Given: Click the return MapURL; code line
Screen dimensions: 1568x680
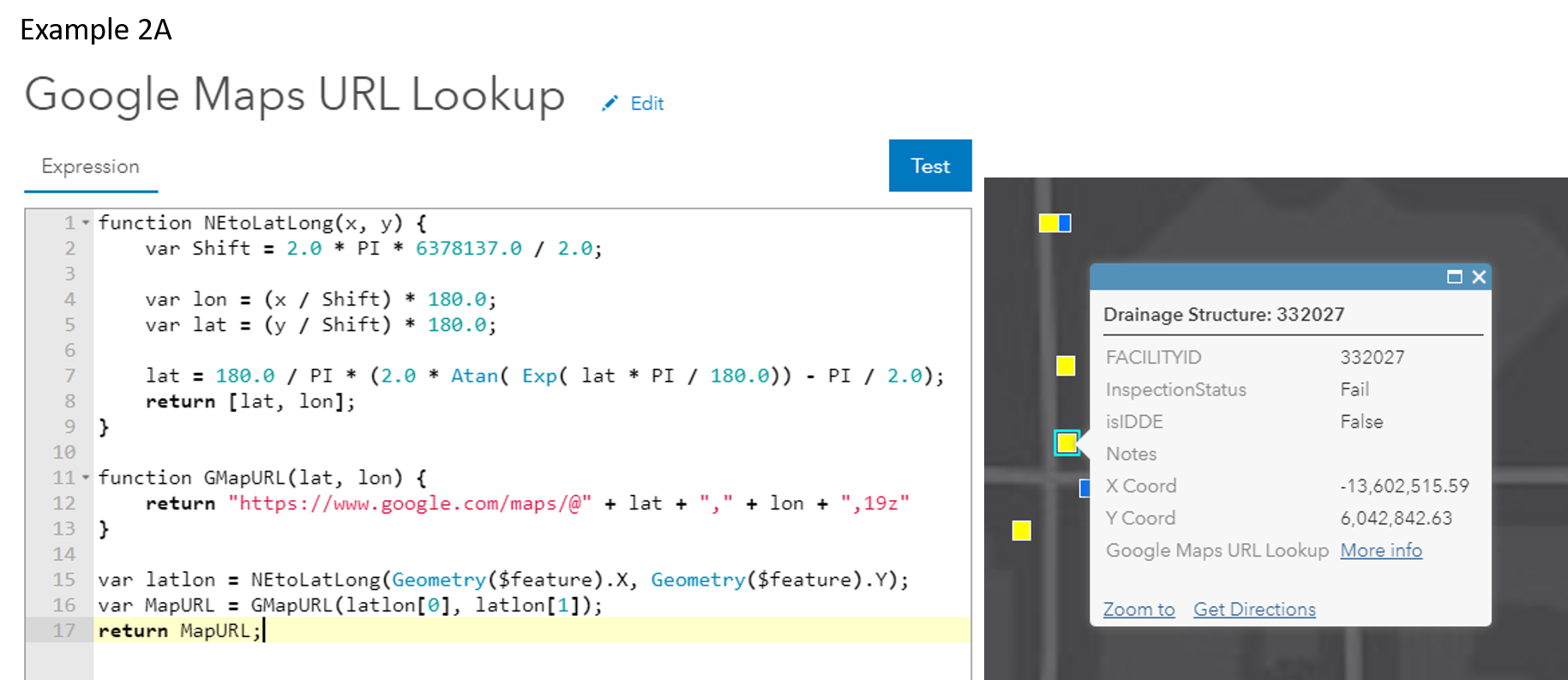Looking at the screenshot, I should point(179,631).
